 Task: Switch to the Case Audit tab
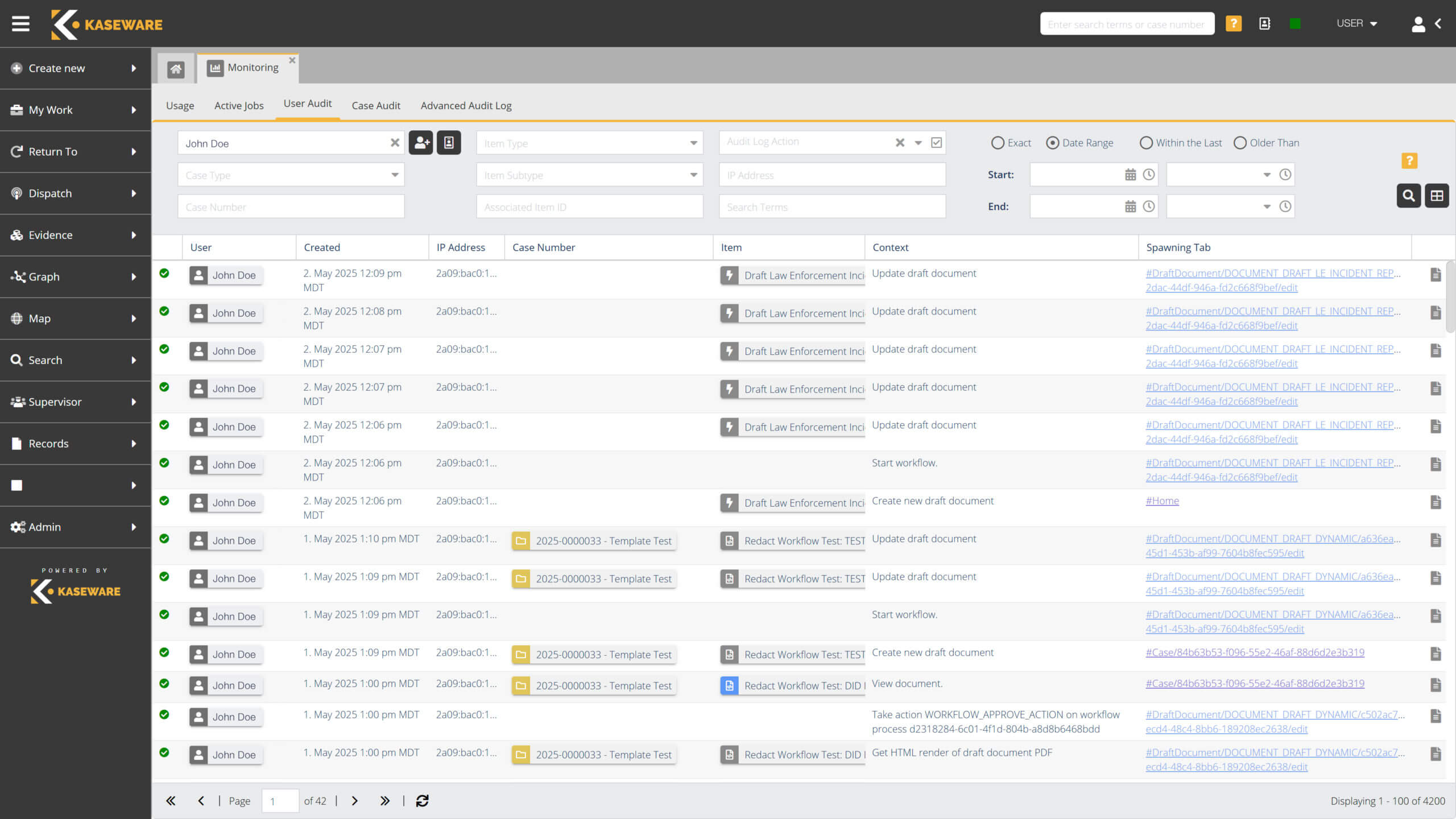tap(376, 105)
